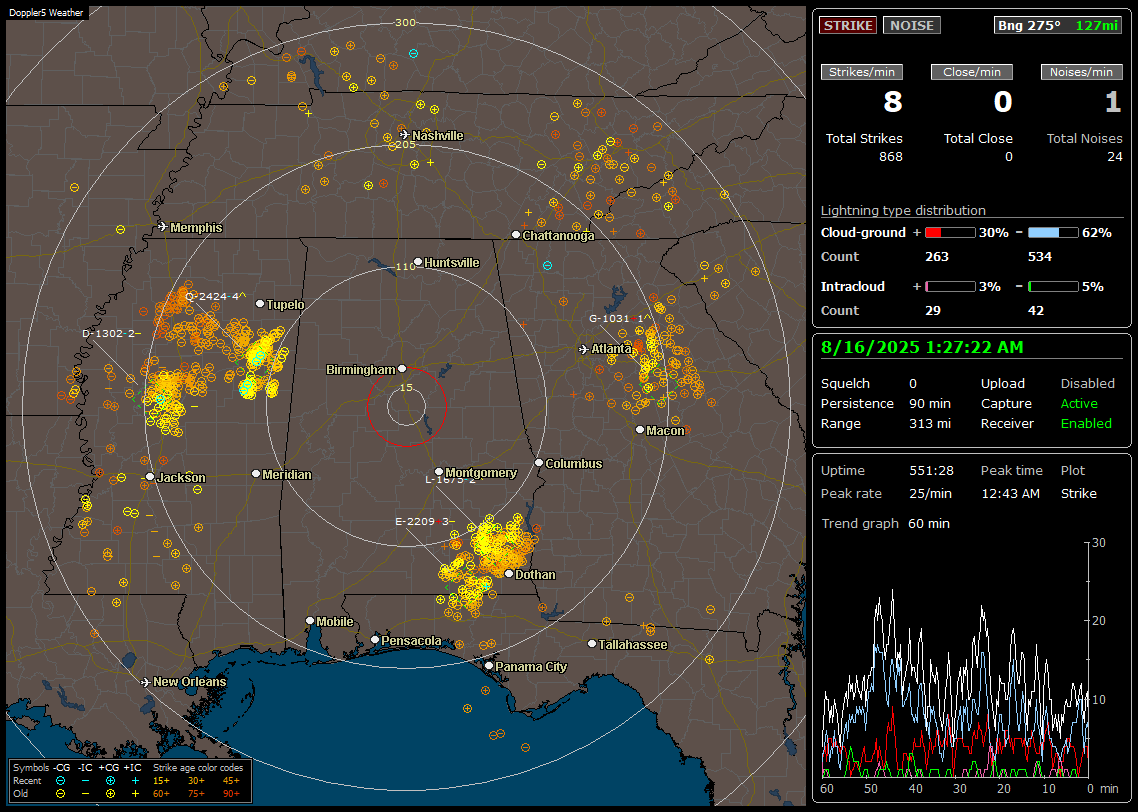
Task: Click the Squelch value 0
Action: point(913,383)
